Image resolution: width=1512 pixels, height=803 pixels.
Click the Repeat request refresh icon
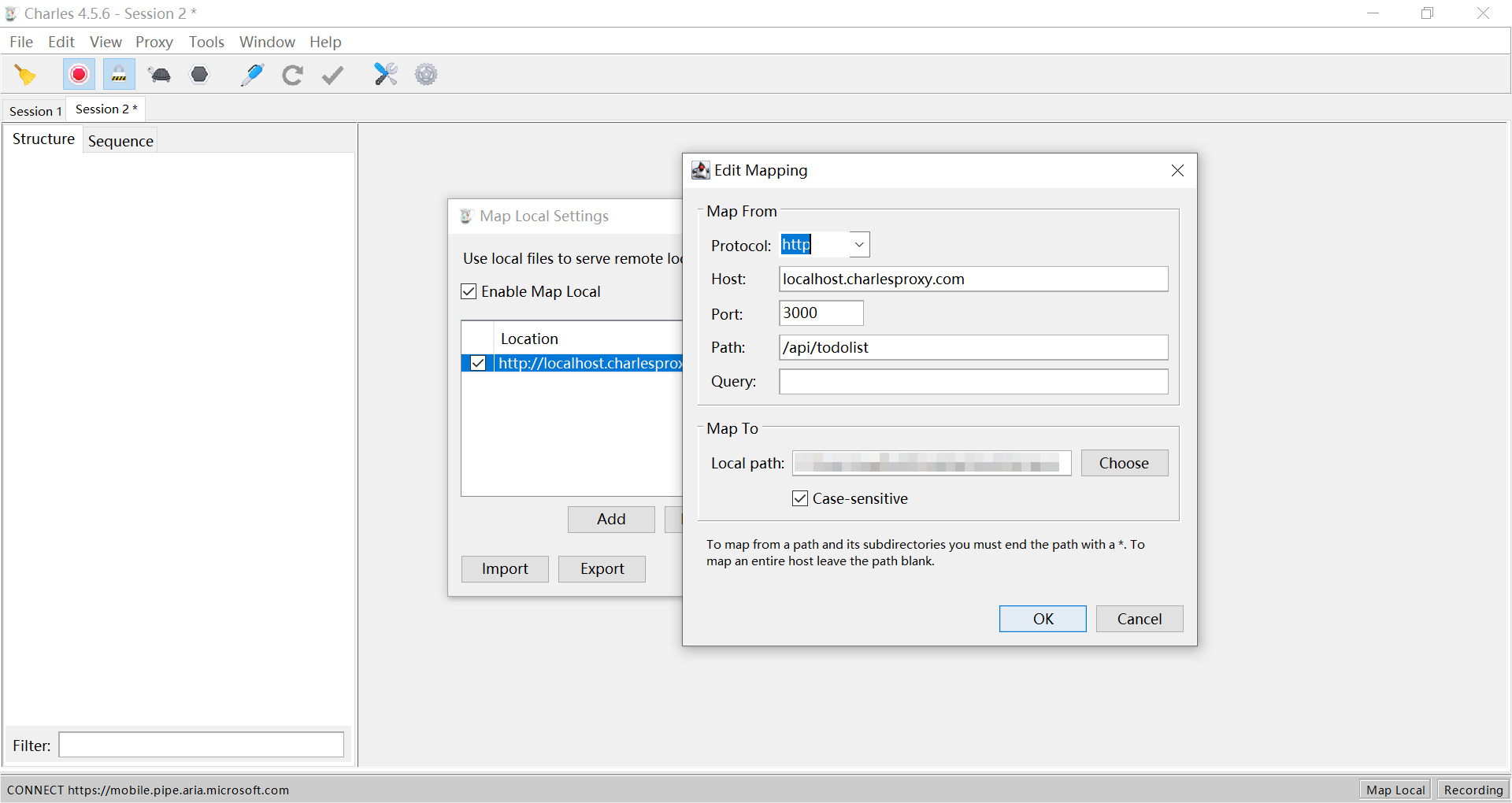click(x=293, y=75)
